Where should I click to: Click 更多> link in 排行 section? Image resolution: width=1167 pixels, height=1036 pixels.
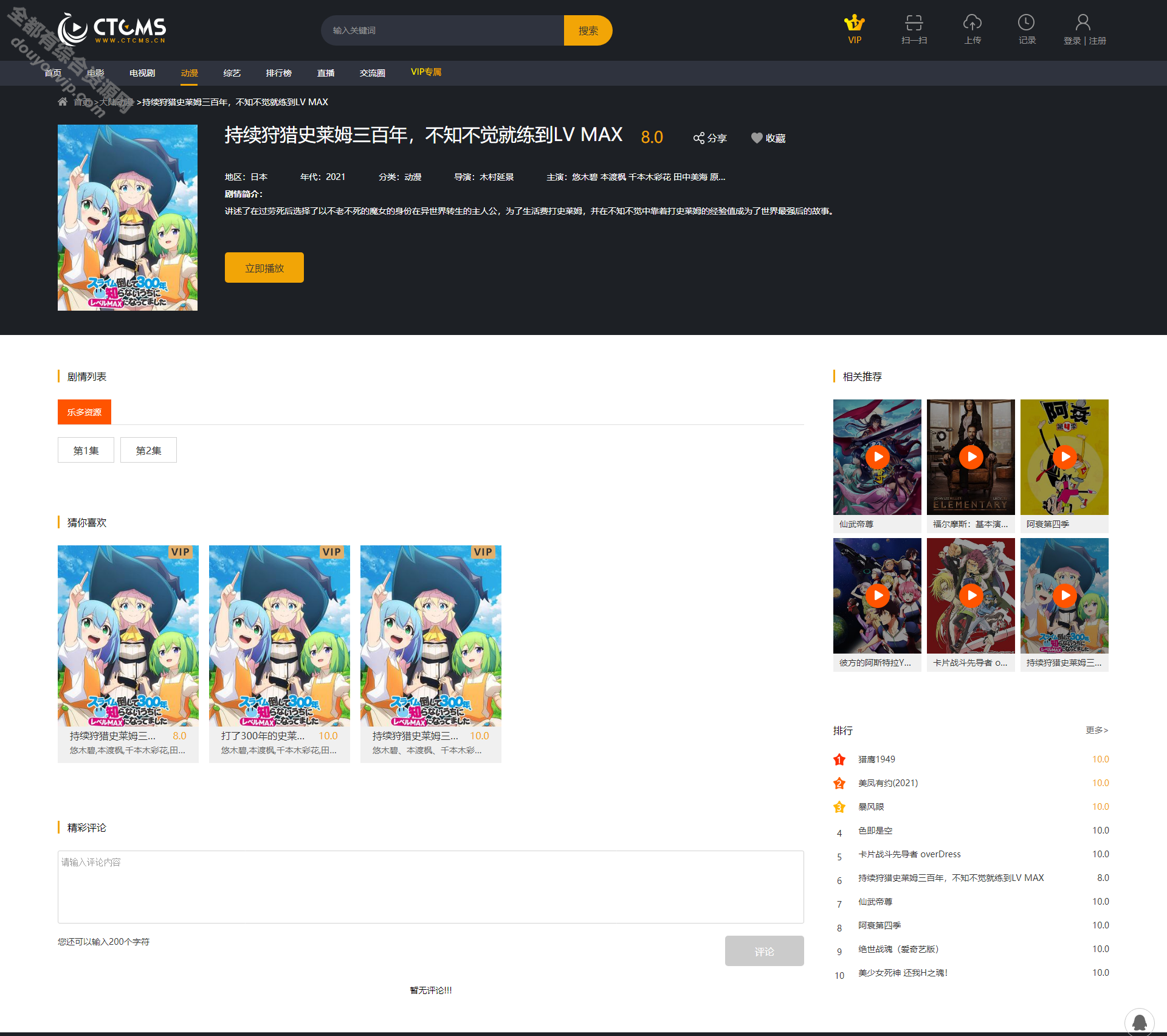(1097, 730)
